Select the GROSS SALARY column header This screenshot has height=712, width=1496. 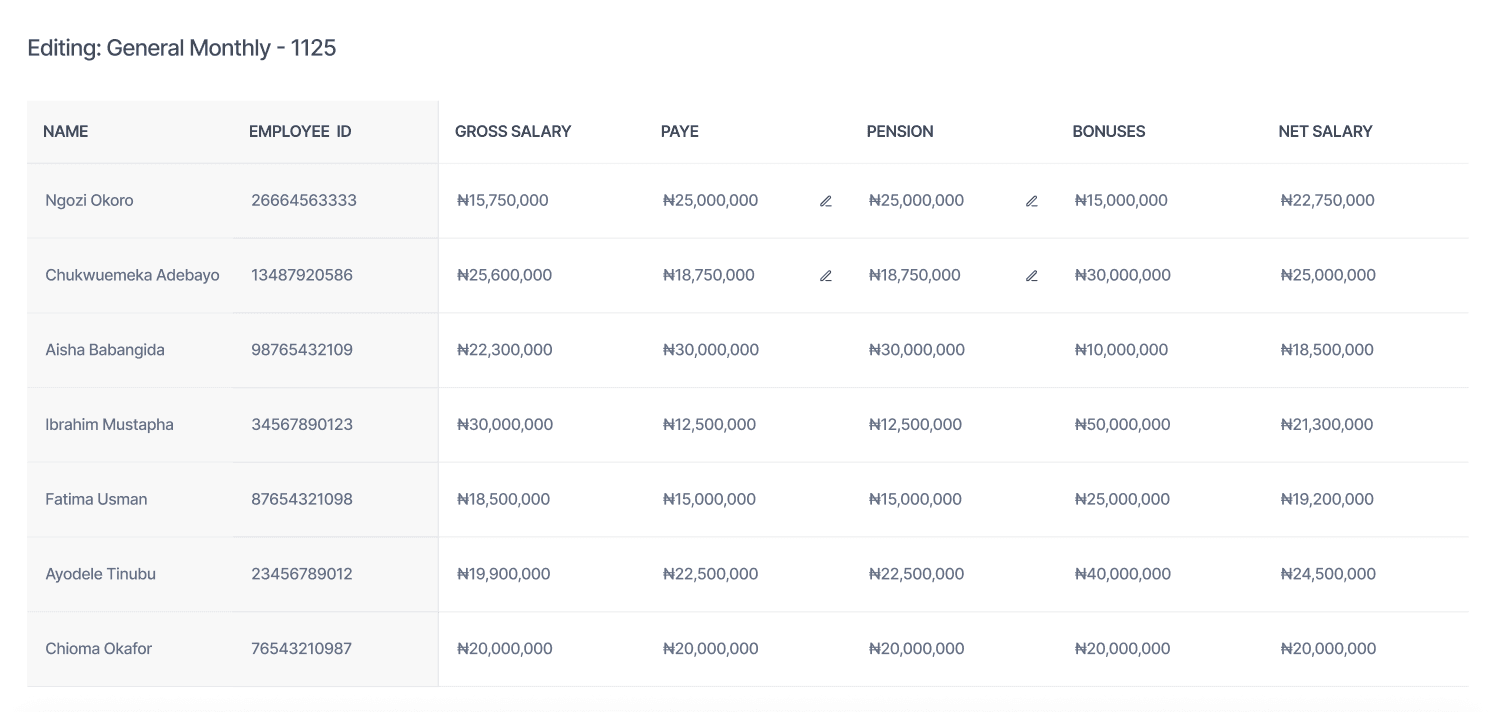pyautogui.click(x=513, y=131)
